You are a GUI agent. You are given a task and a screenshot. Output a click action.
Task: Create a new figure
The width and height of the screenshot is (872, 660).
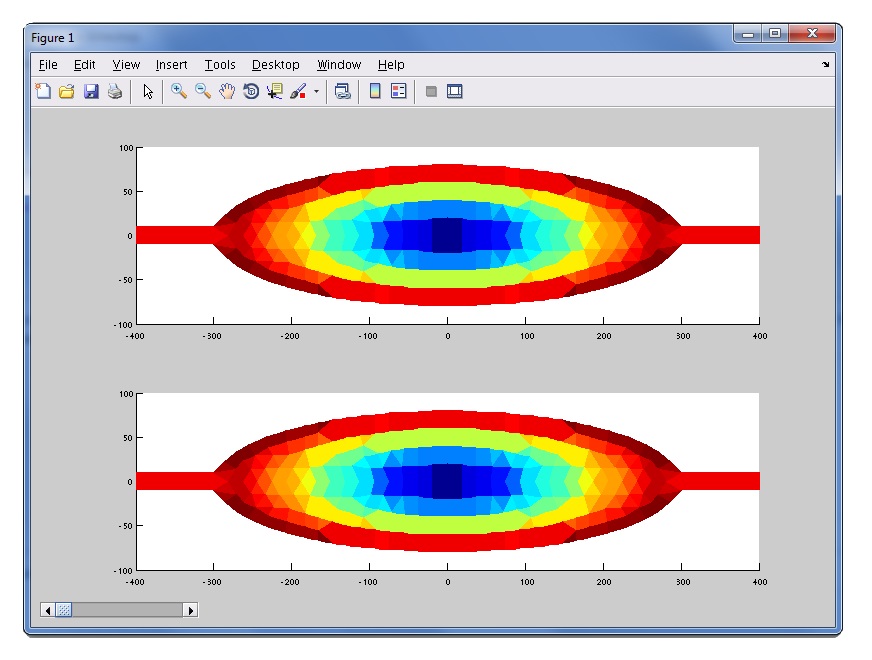click(43, 91)
